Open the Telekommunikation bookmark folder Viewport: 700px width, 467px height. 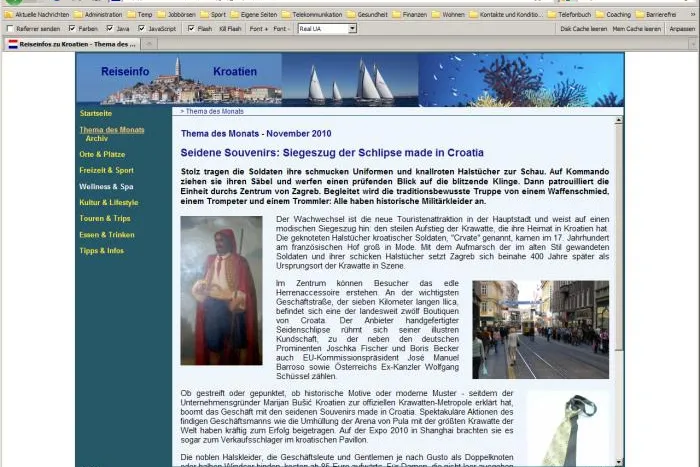point(312,14)
